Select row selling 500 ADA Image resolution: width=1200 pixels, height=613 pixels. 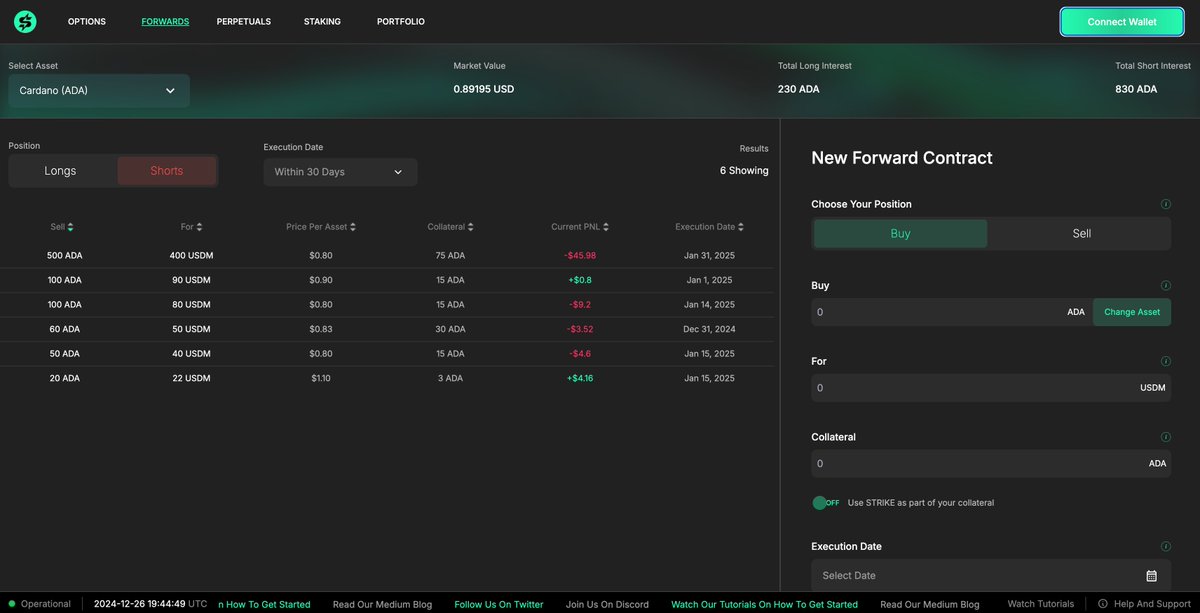387,256
